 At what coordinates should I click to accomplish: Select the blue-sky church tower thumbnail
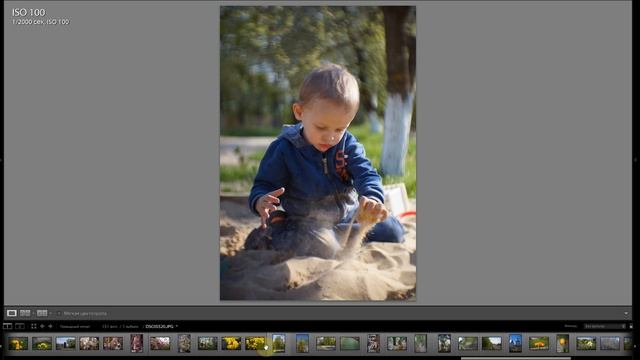[515, 343]
